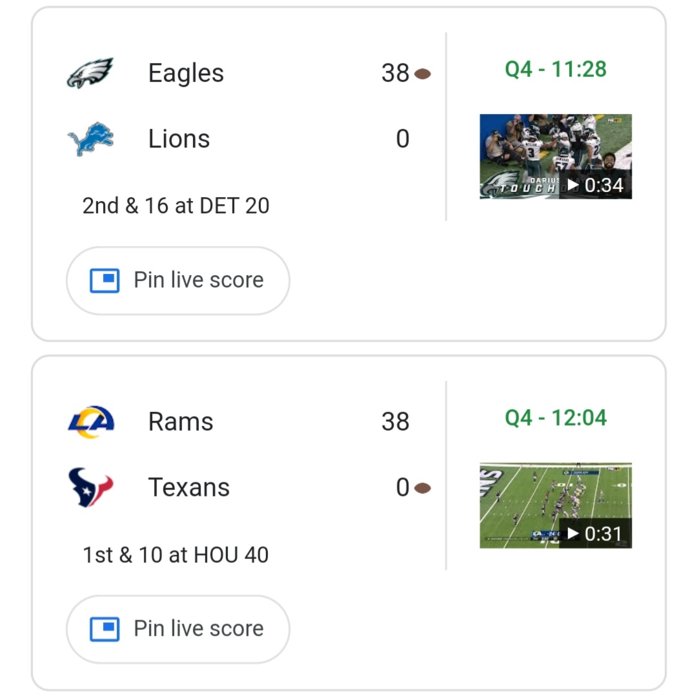This screenshot has height=700, width=697.
Task: Click the 2nd & 16 at DET 20 status
Action: (x=176, y=206)
